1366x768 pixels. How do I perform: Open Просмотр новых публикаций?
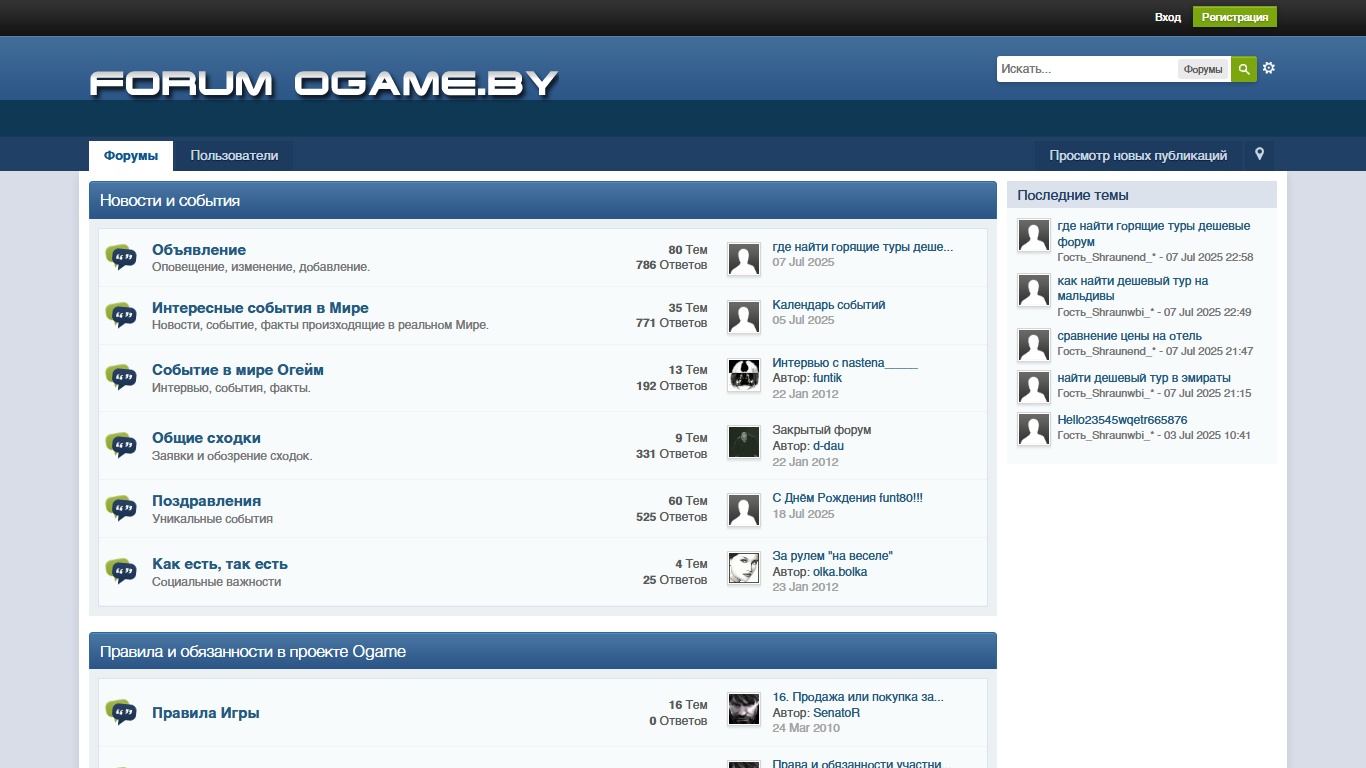coord(1138,156)
